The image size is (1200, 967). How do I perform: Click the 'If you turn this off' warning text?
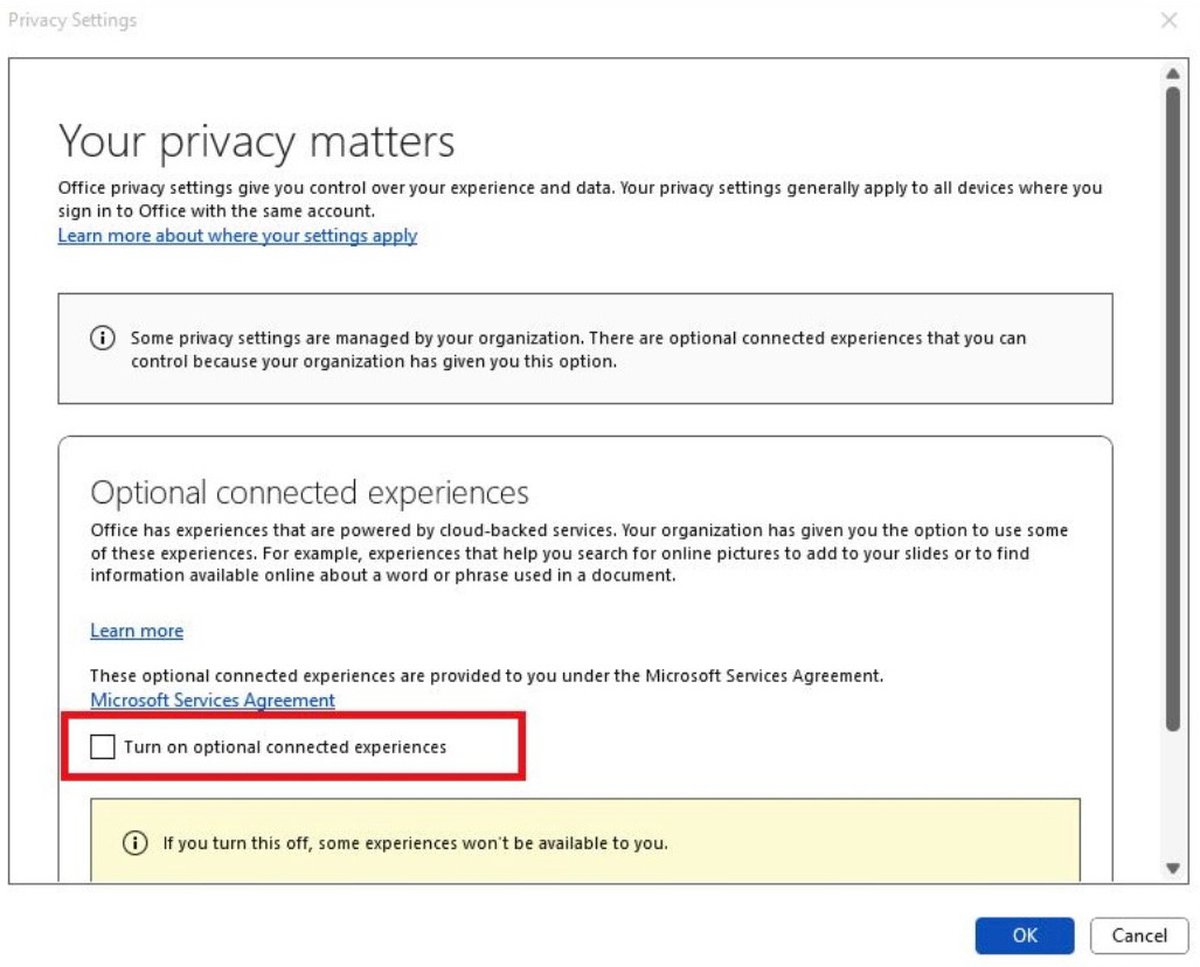[415, 843]
